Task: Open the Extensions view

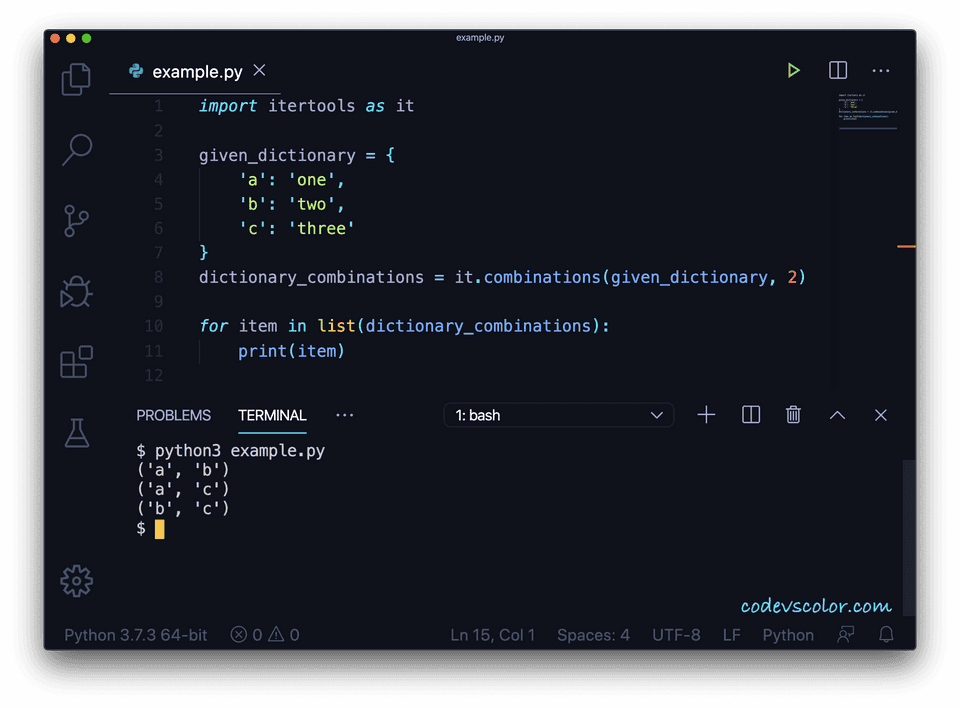Action: [76, 363]
